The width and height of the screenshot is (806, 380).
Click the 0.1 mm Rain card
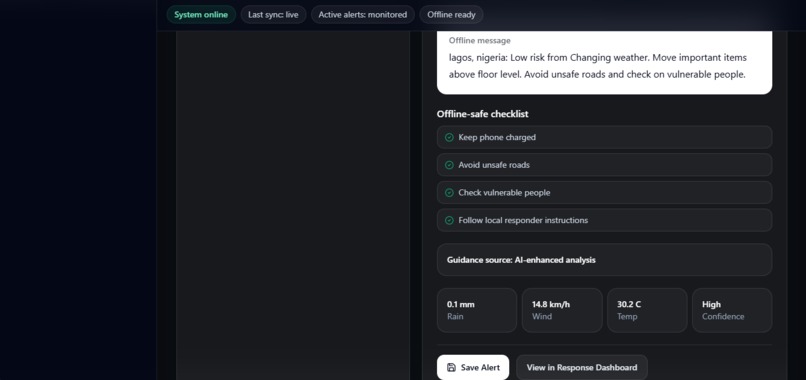(477, 310)
